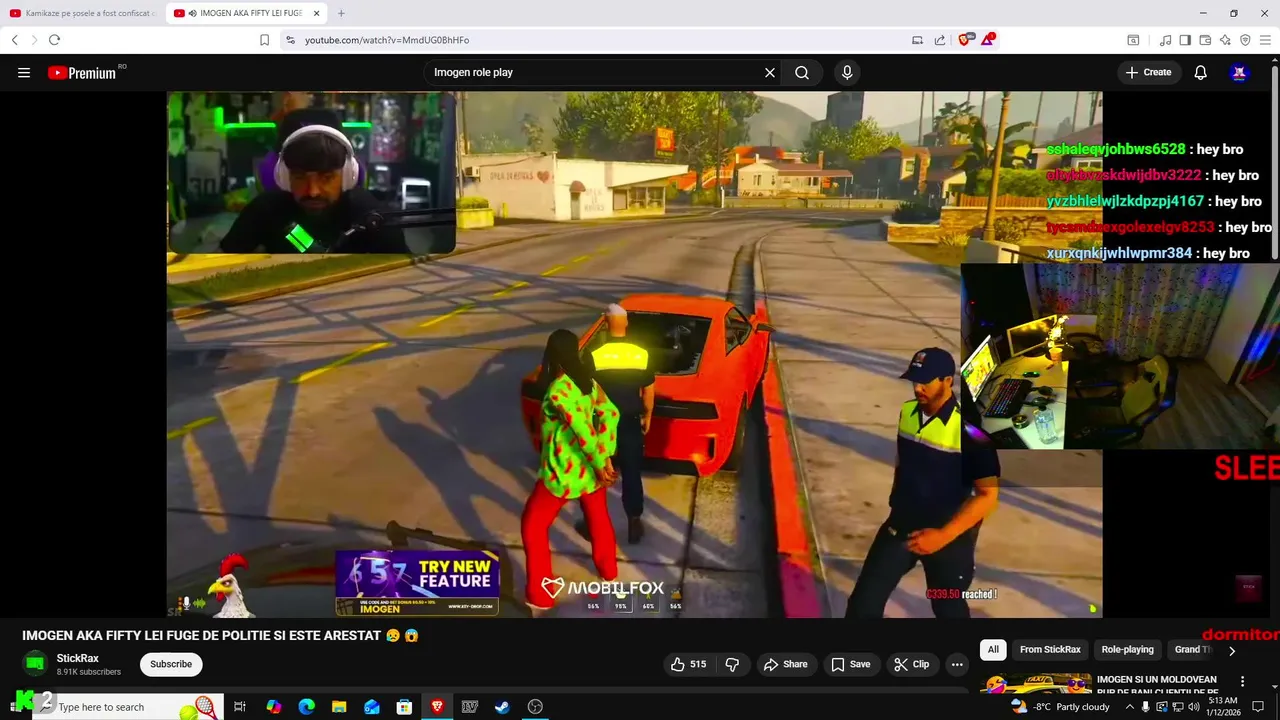Click the Share button
Image resolution: width=1280 pixels, height=720 pixels.
coord(785,664)
